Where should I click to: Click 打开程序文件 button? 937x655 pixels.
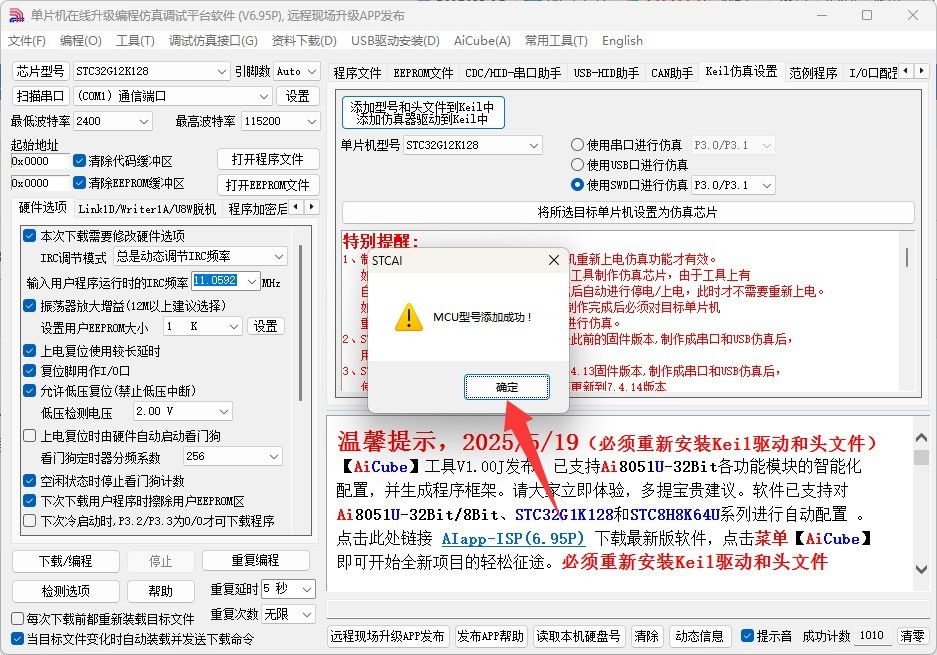[x=268, y=159]
